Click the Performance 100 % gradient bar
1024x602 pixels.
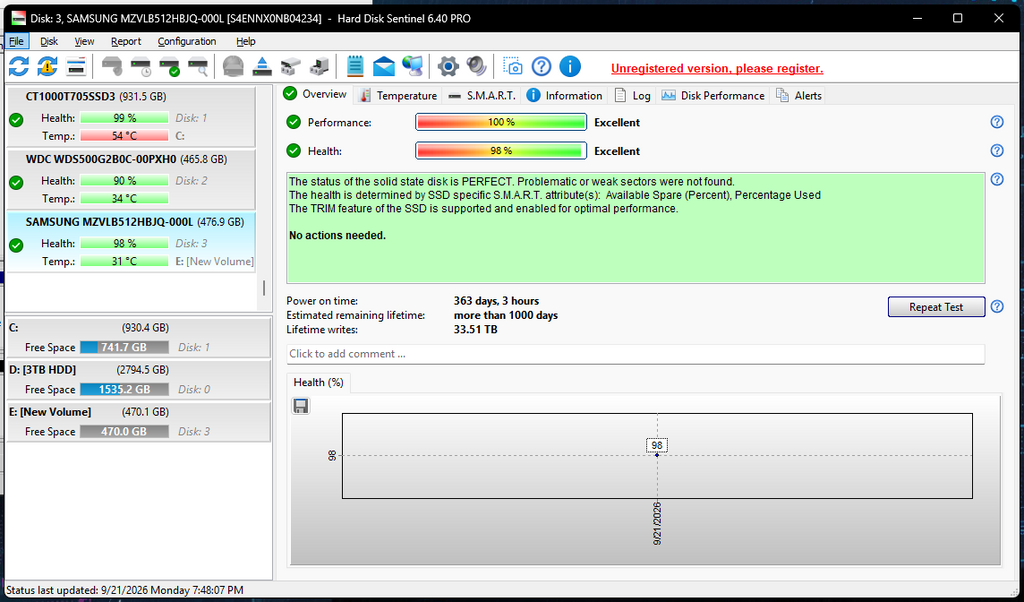coord(501,122)
